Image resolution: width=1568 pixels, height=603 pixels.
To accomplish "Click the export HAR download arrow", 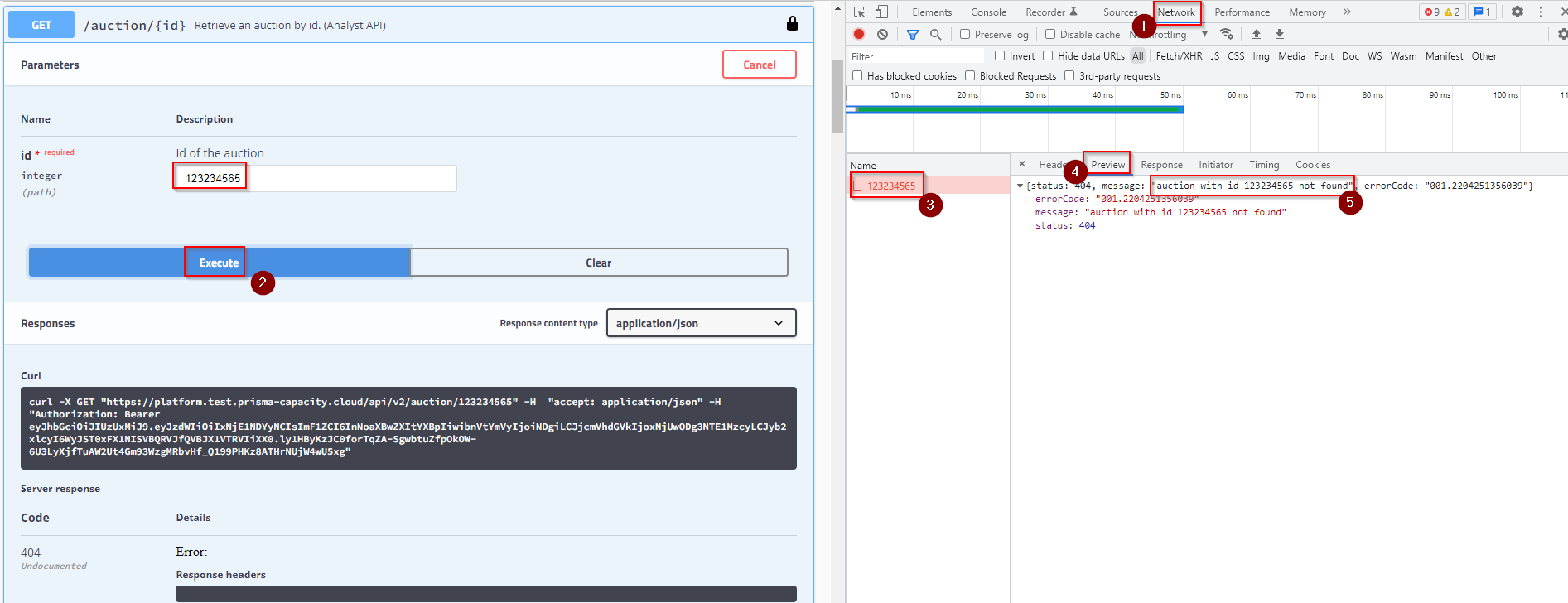I will point(1279,34).
